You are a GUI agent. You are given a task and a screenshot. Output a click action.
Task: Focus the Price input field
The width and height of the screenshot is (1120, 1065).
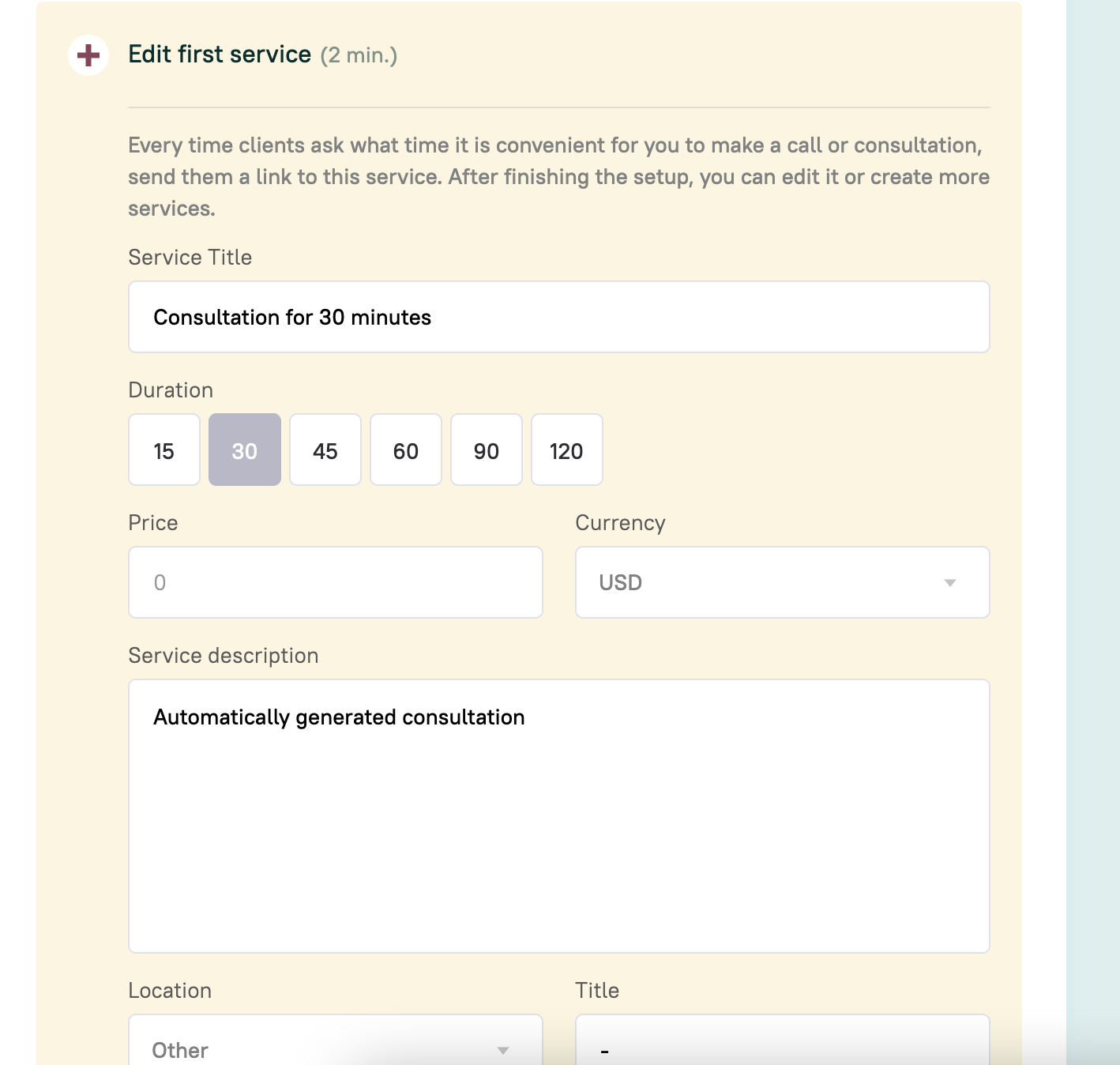pyautogui.click(x=335, y=582)
